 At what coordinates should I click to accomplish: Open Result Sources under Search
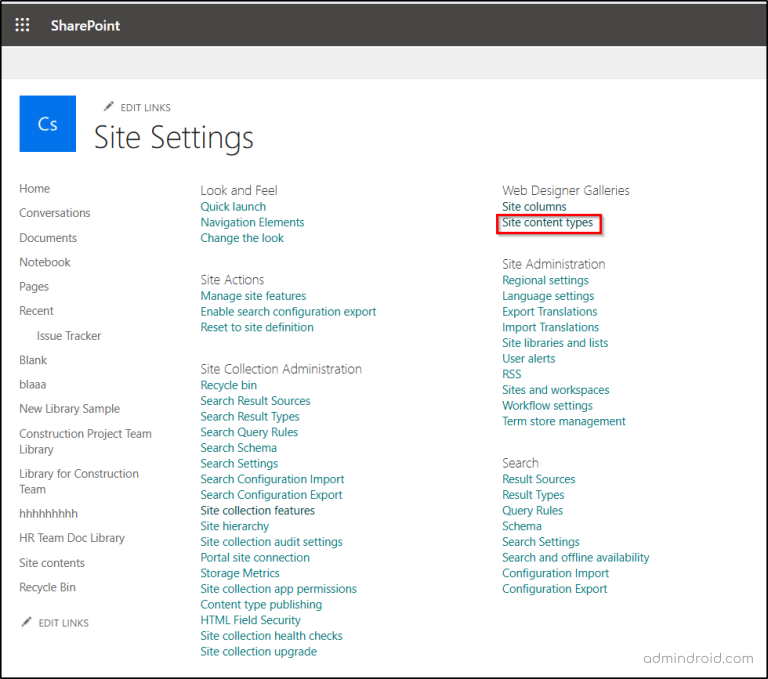(538, 479)
